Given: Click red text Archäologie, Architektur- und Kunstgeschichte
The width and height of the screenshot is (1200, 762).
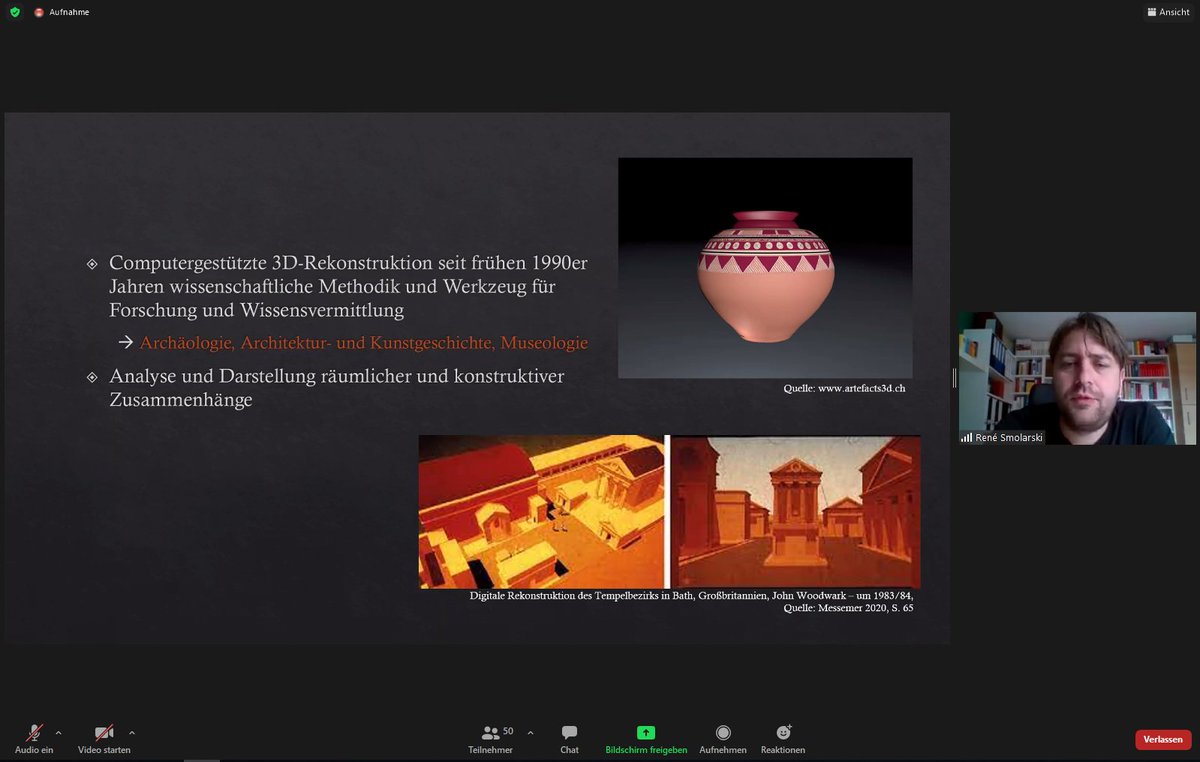Looking at the screenshot, I should [x=364, y=343].
